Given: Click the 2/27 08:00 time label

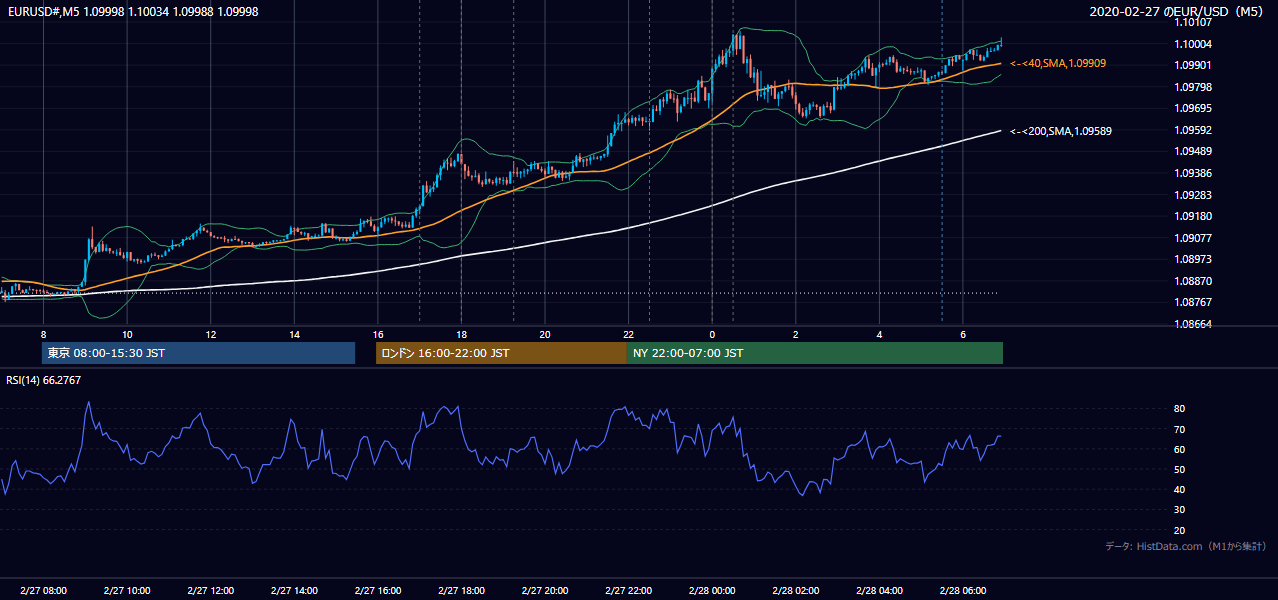Looking at the screenshot, I should (43, 590).
